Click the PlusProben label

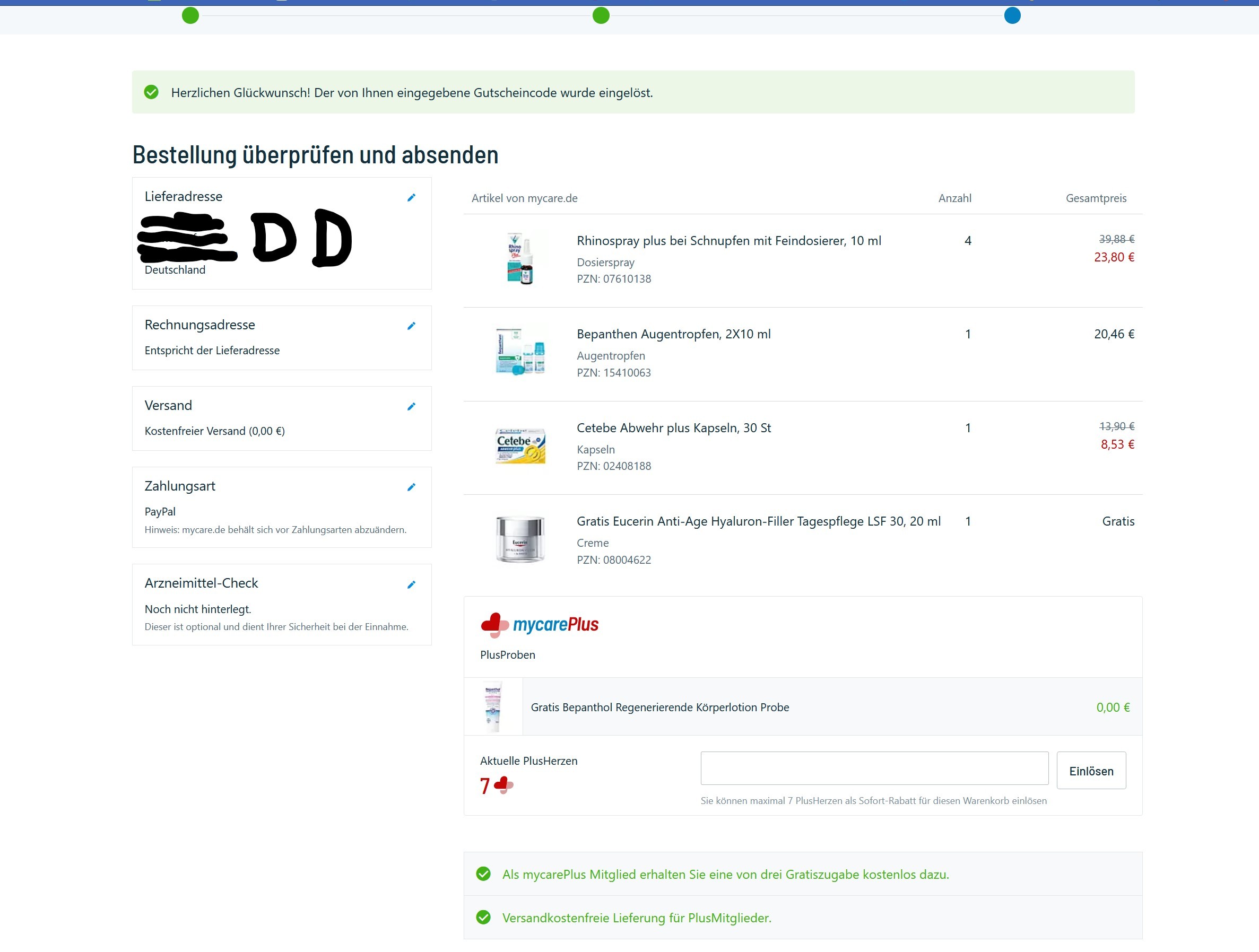[507, 655]
